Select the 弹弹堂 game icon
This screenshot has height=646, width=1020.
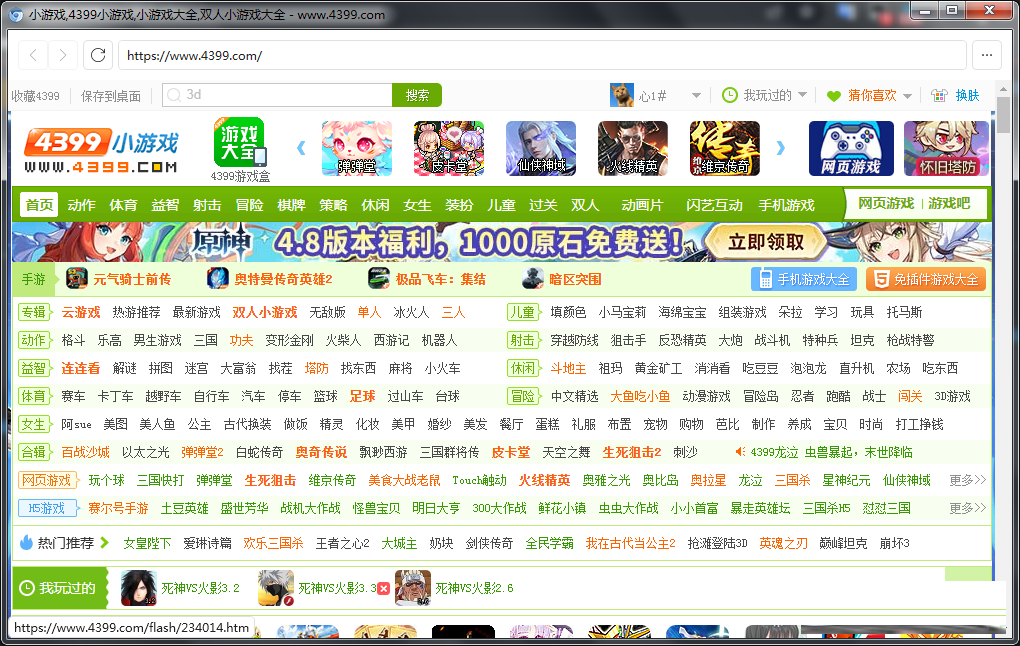pos(356,148)
